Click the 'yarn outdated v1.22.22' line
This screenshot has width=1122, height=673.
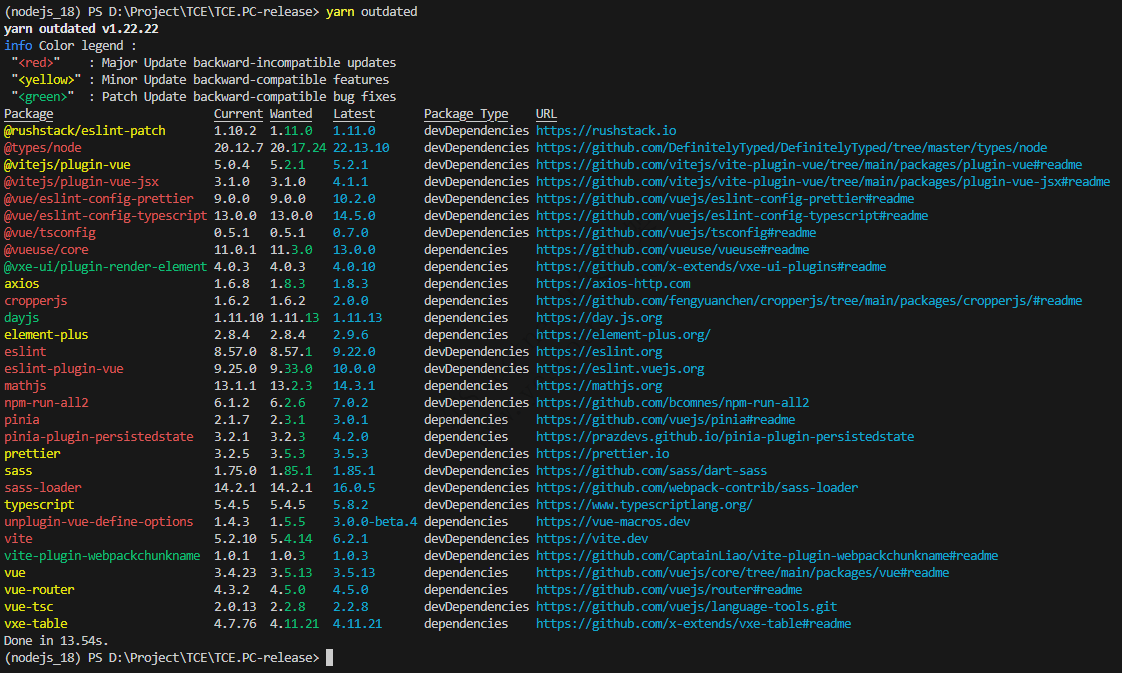[x=82, y=29]
